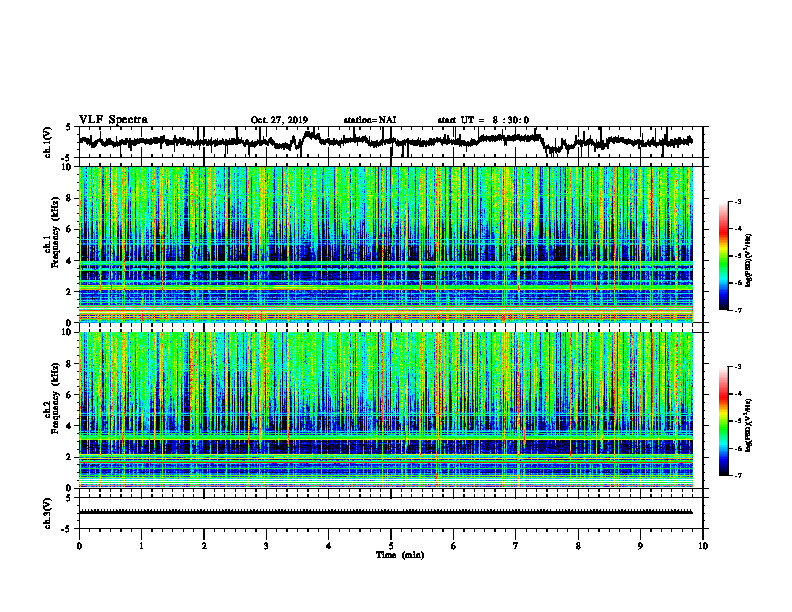Click the ch.1 "Frequency (kHz)" axis label
Image resolution: width=792 pixels, height=612 pixels.
pyautogui.click(x=55, y=231)
